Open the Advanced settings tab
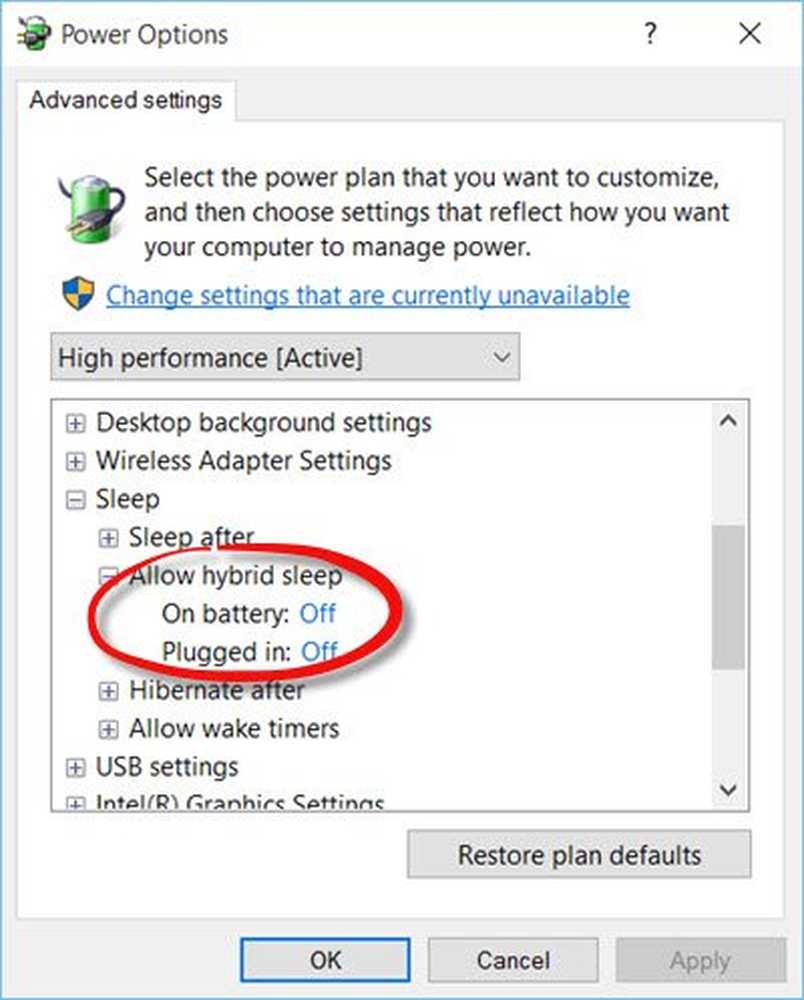This screenshot has height=1000, width=804. click(x=125, y=101)
